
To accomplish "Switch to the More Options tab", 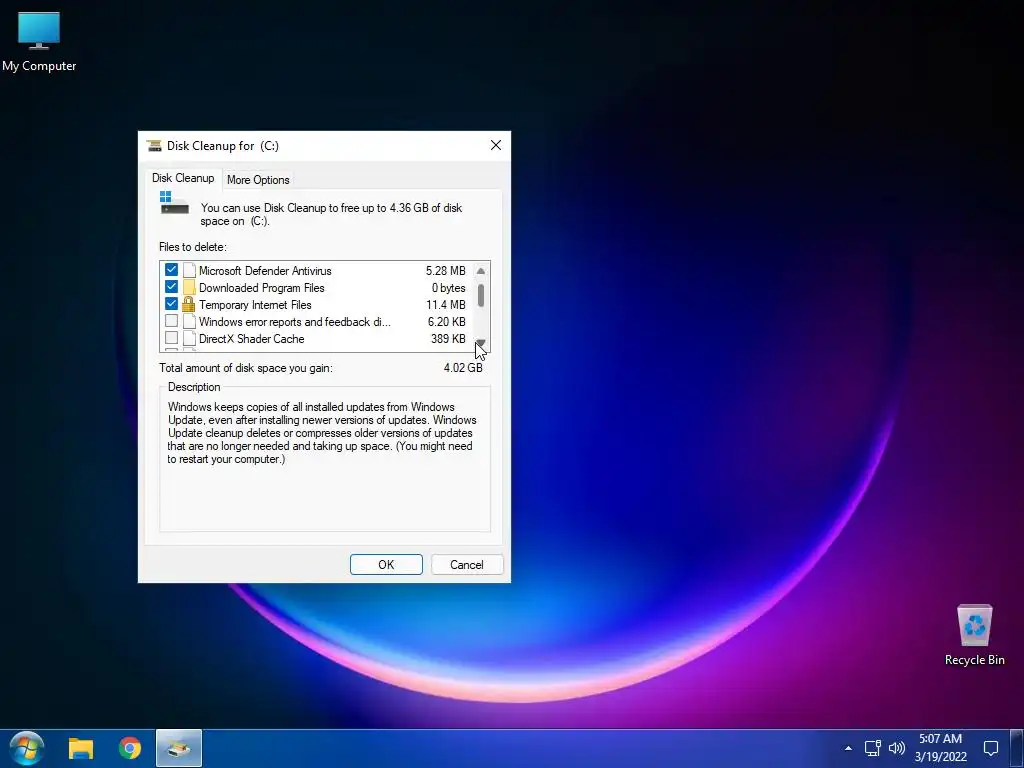I will (x=258, y=180).
